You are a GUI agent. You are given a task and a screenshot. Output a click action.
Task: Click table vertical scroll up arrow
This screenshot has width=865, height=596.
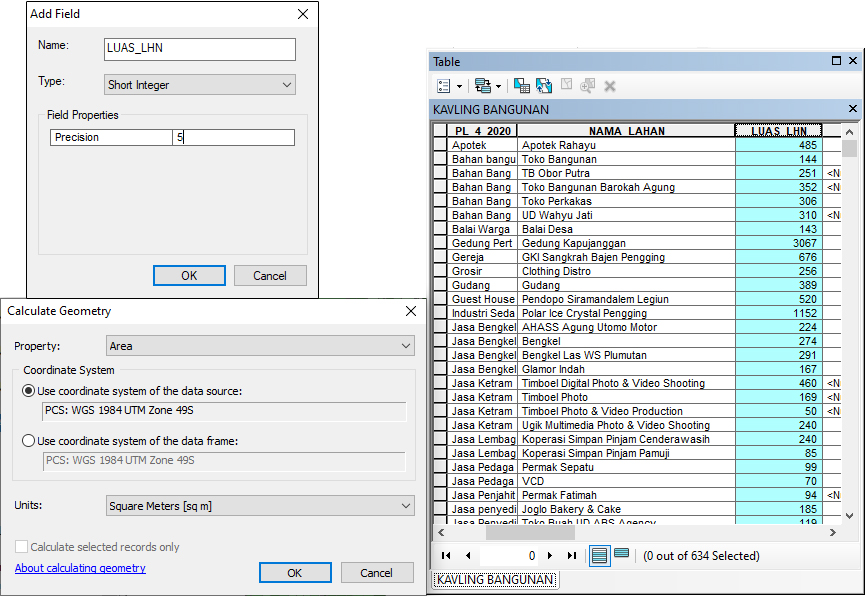(850, 132)
